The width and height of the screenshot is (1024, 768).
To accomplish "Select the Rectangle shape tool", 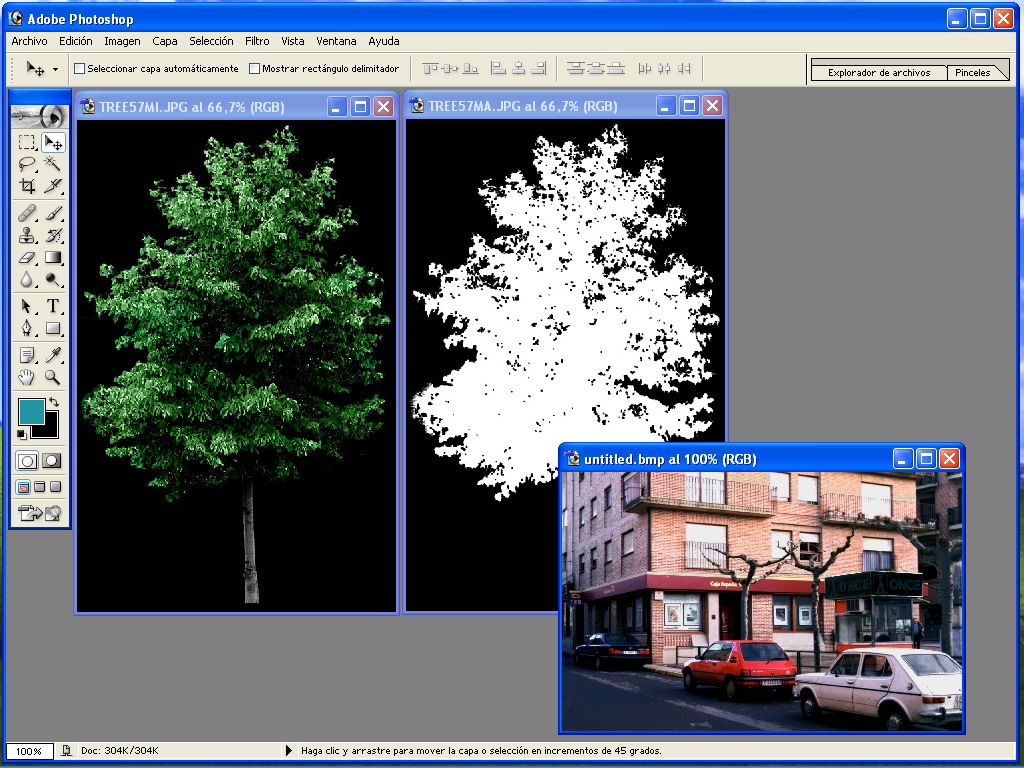I will pos(53,328).
